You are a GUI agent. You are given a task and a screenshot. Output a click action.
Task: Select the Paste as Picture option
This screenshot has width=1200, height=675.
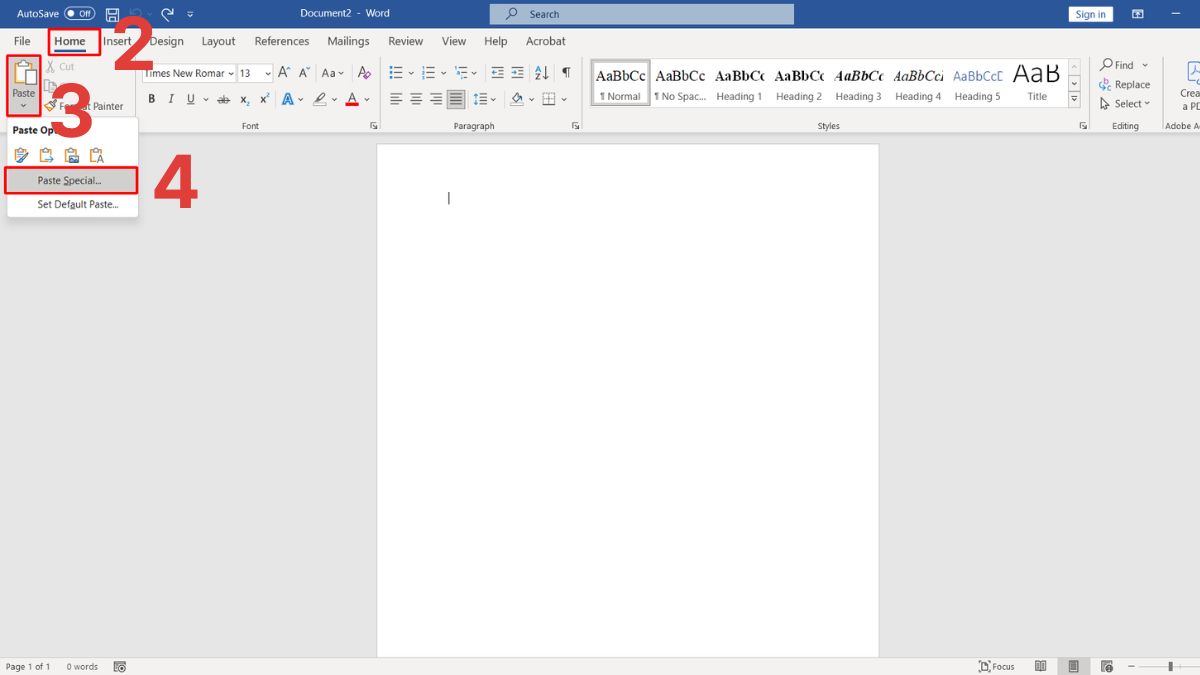pyautogui.click(x=71, y=155)
